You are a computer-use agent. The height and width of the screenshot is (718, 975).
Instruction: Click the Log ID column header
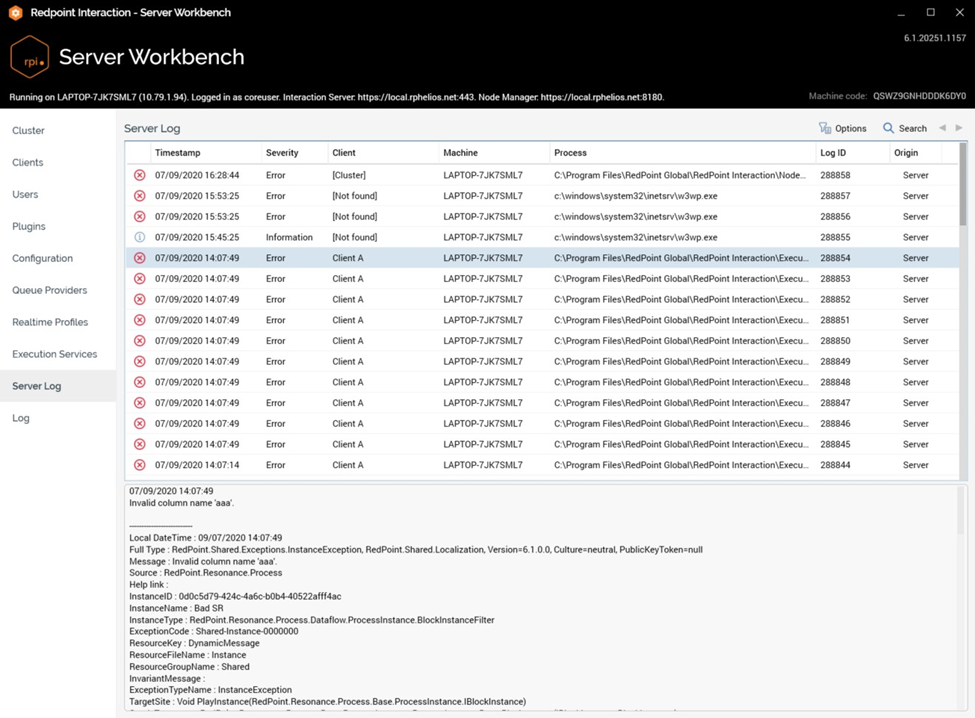(833, 153)
